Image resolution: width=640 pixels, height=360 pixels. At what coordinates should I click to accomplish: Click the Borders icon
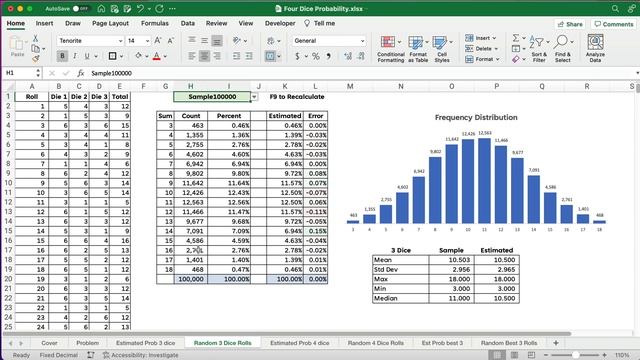[113, 56]
